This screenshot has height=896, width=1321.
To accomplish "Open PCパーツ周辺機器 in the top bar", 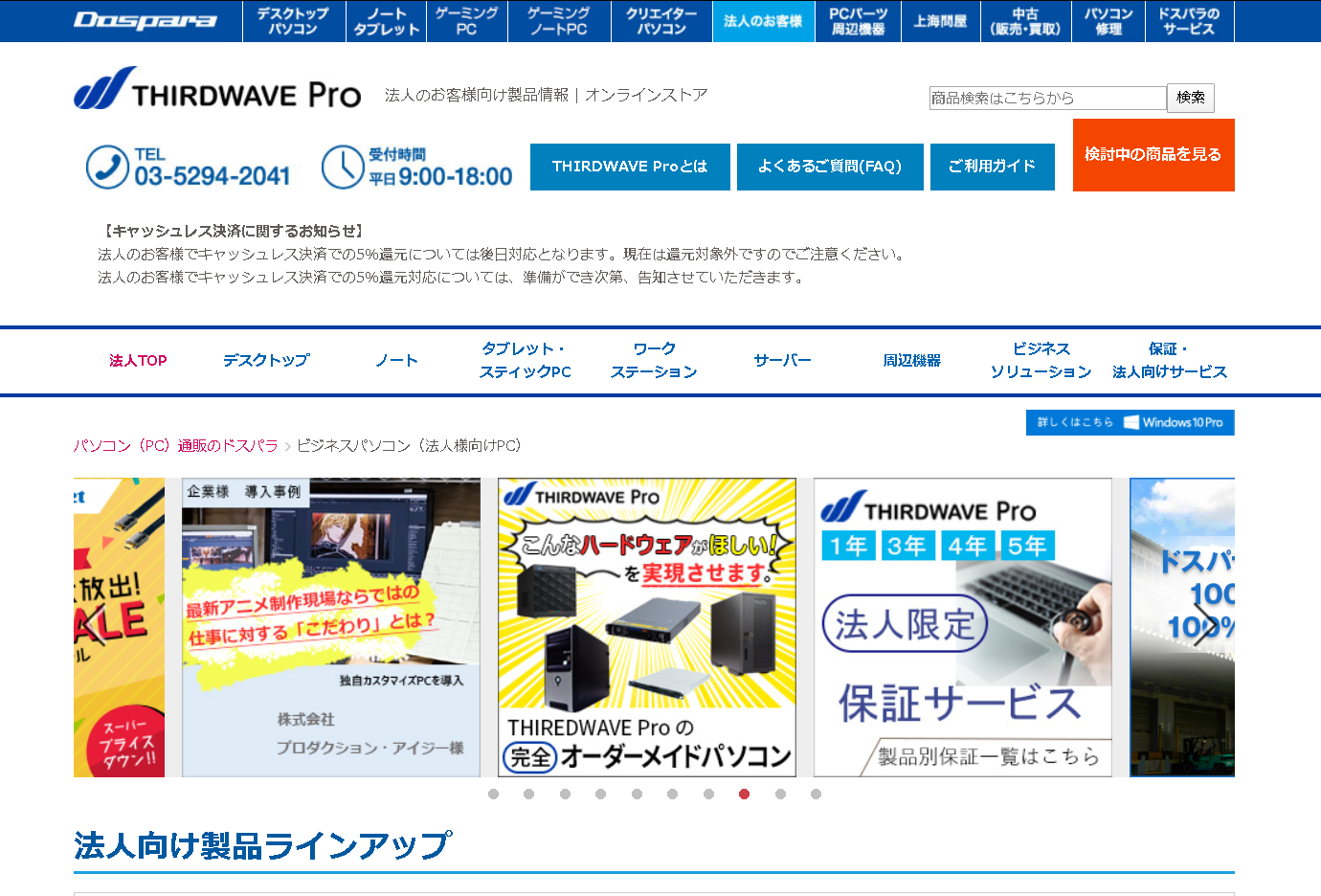I will point(859,21).
